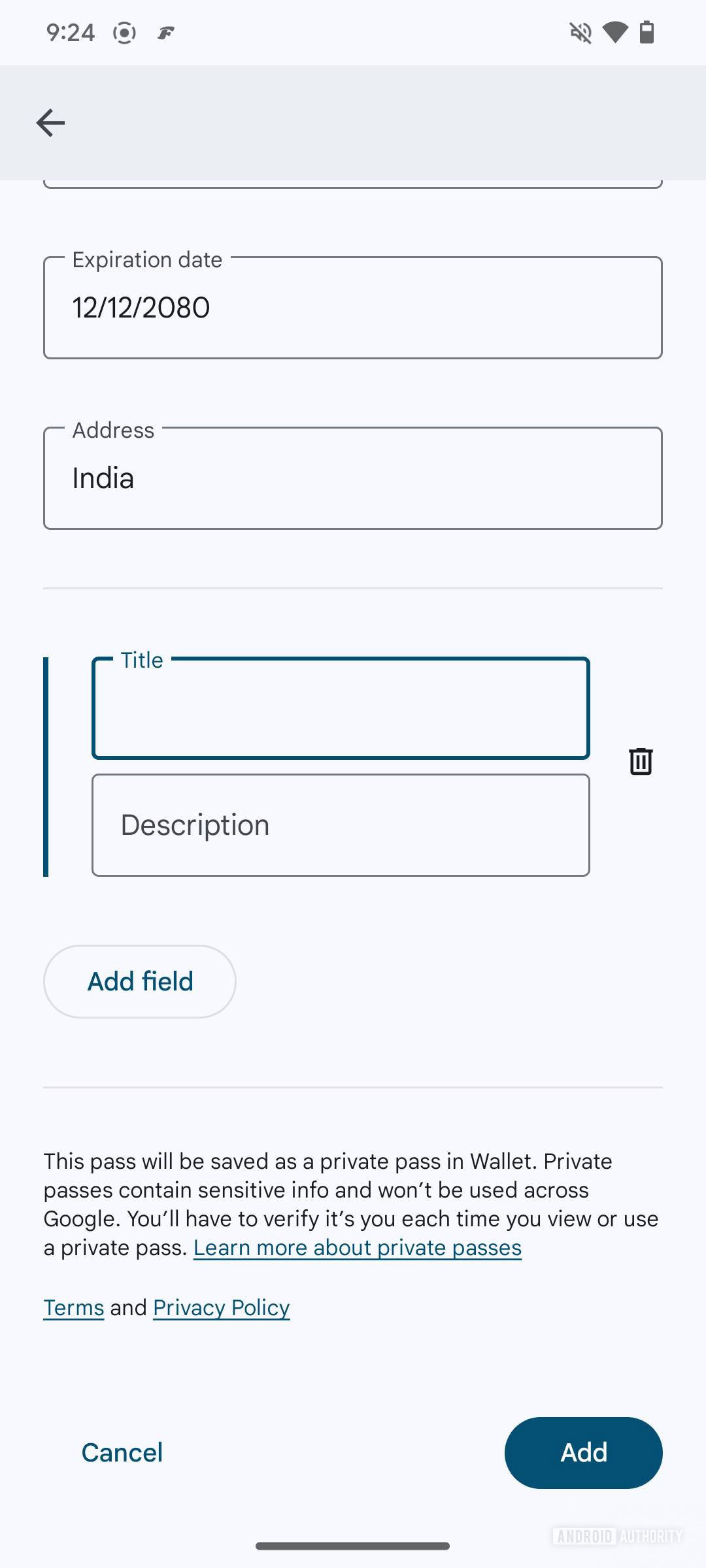Screen dimensions: 706x1568
Task: Tap the 9:24 clock in status bar
Action: 71,33
